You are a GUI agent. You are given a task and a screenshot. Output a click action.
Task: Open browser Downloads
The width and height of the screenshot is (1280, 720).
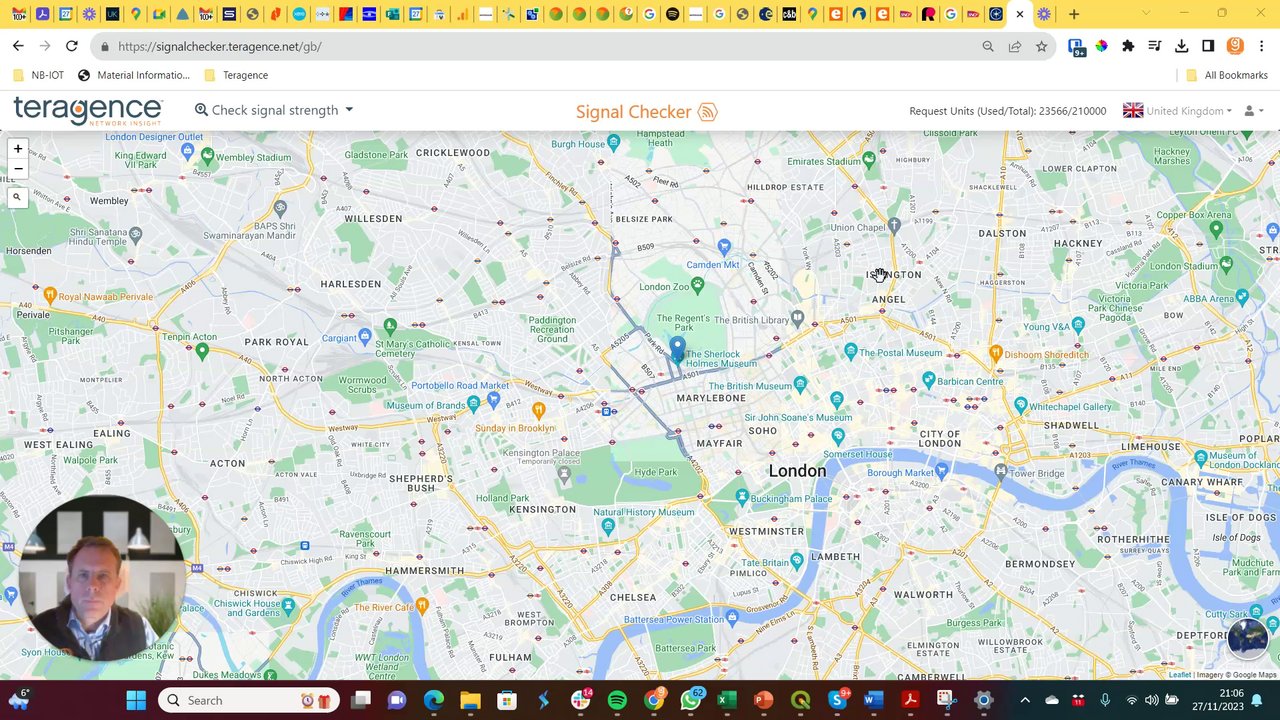[1181, 46]
